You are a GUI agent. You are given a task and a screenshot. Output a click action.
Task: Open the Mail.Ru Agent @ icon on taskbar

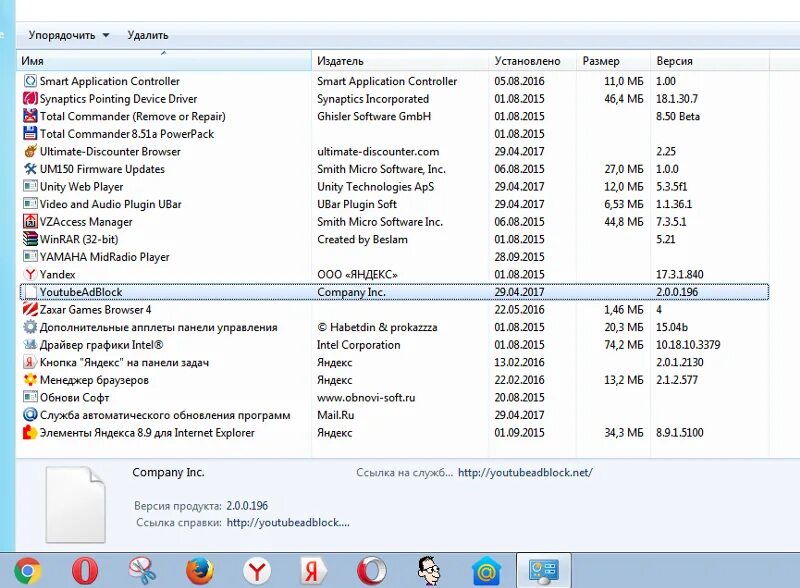pyautogui.click(x=486, y=571)
